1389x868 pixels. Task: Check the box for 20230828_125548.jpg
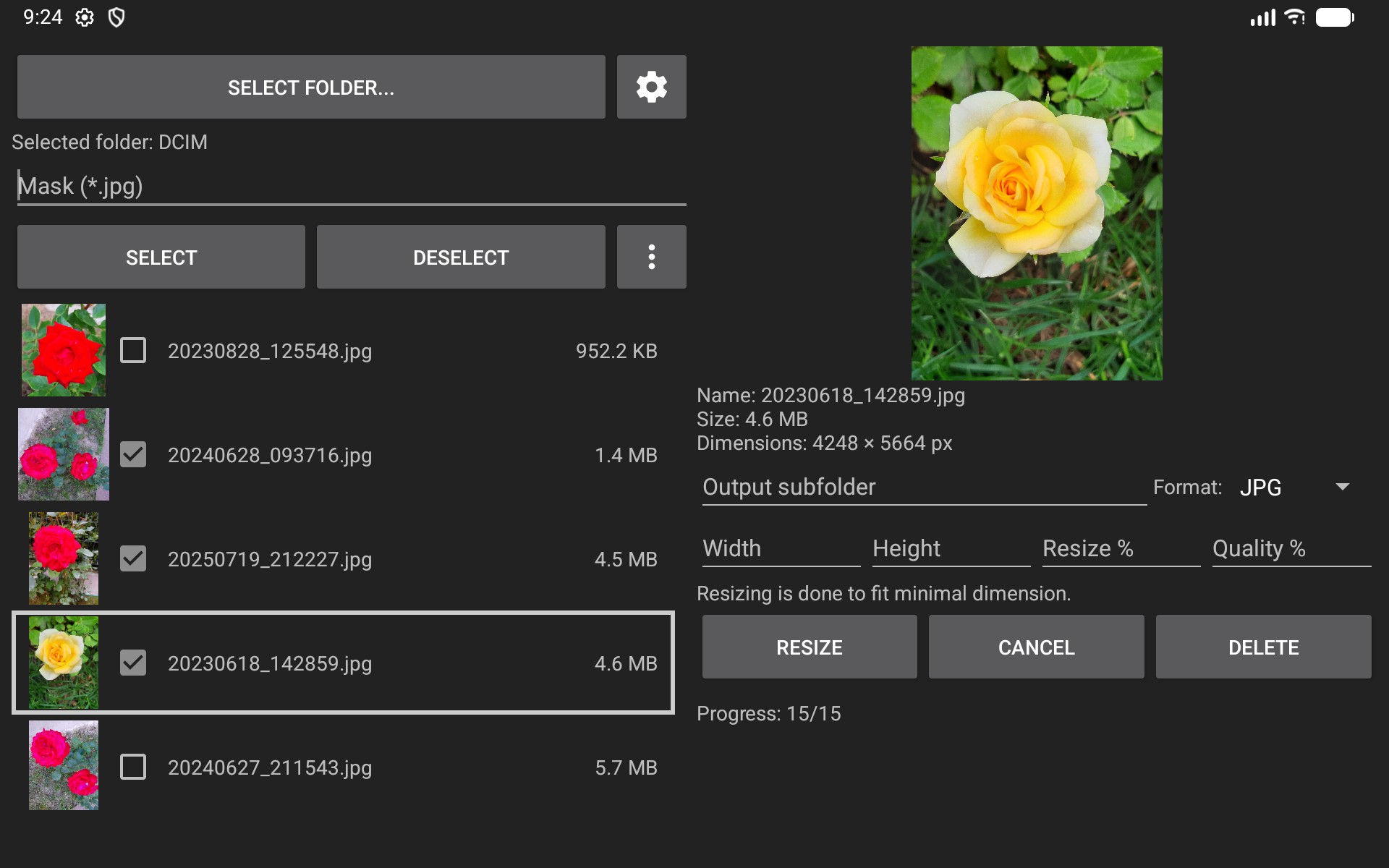(133, 351)
